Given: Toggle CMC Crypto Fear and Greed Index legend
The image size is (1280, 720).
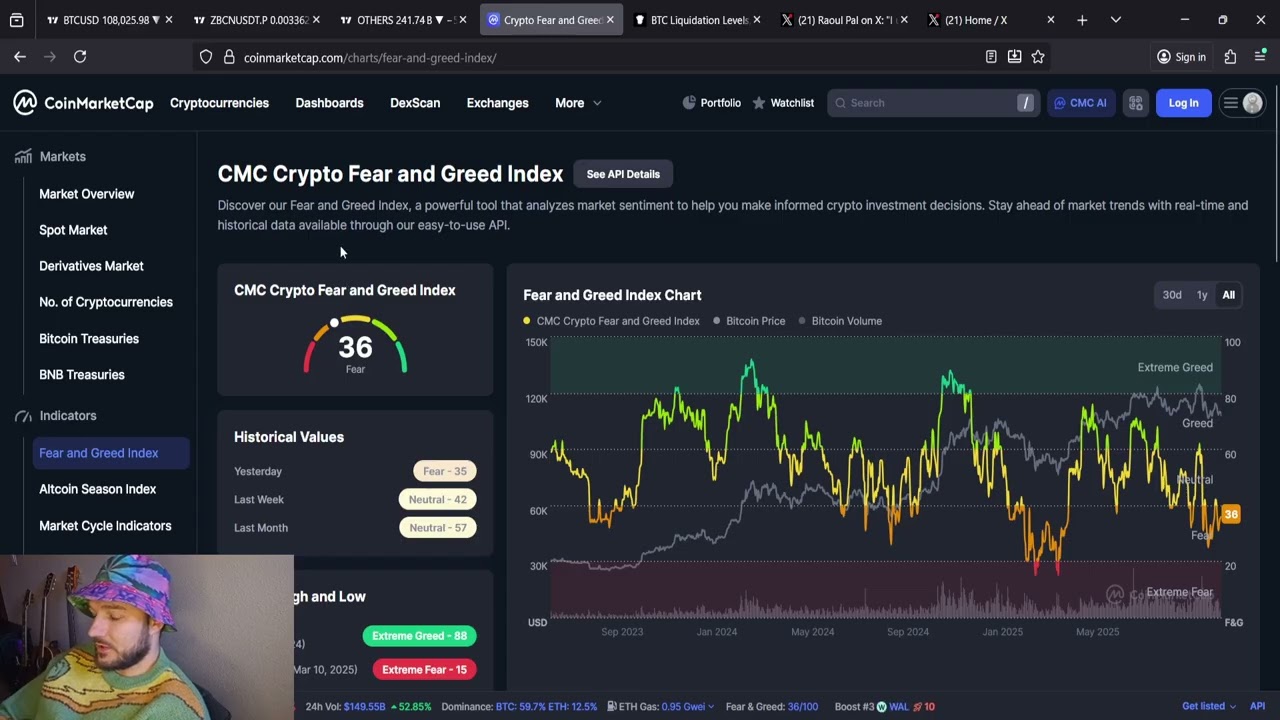Looking at the screenshot, I should click(x=611, y=321).
